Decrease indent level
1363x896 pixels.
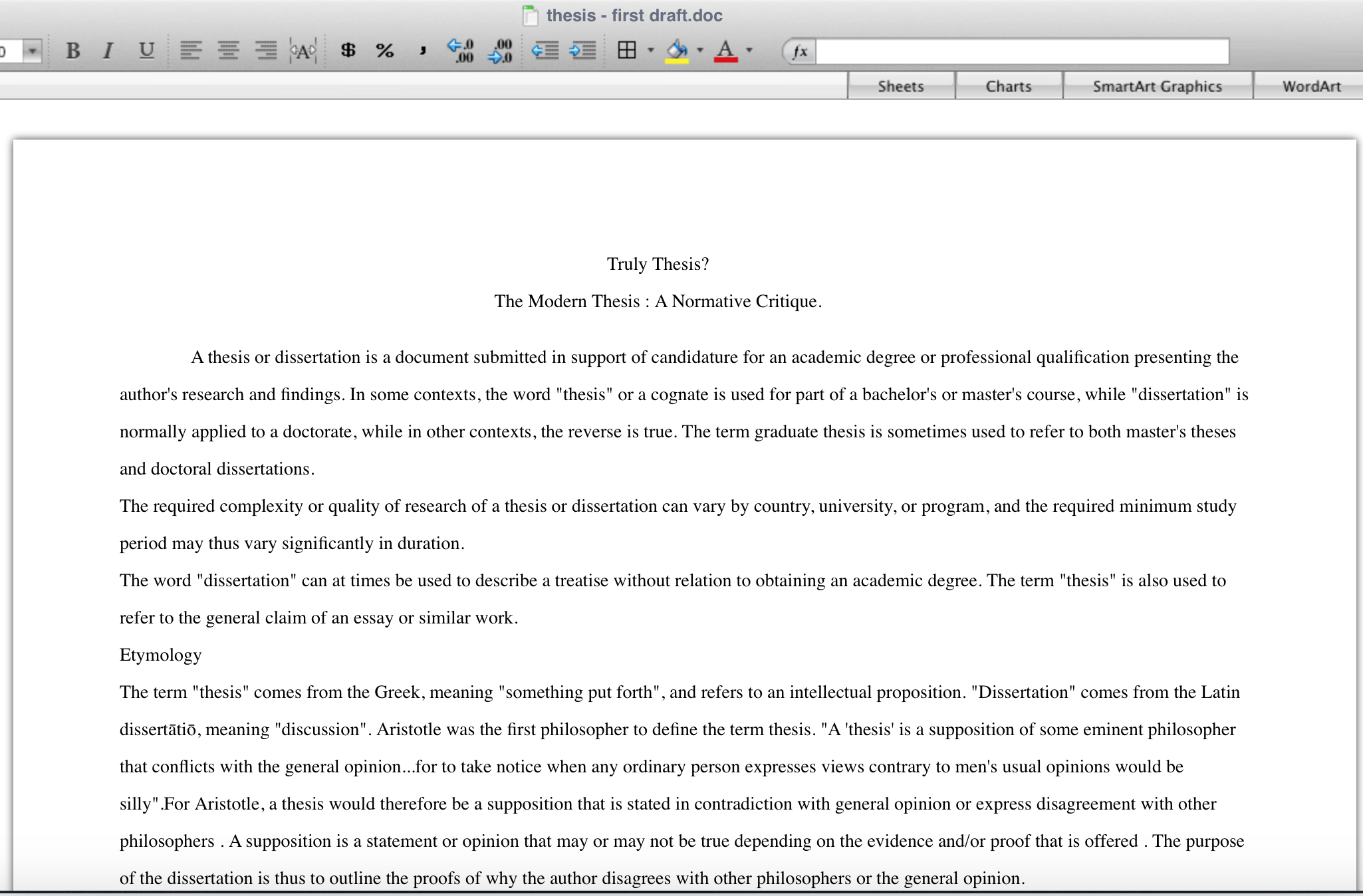pos(545,51)
